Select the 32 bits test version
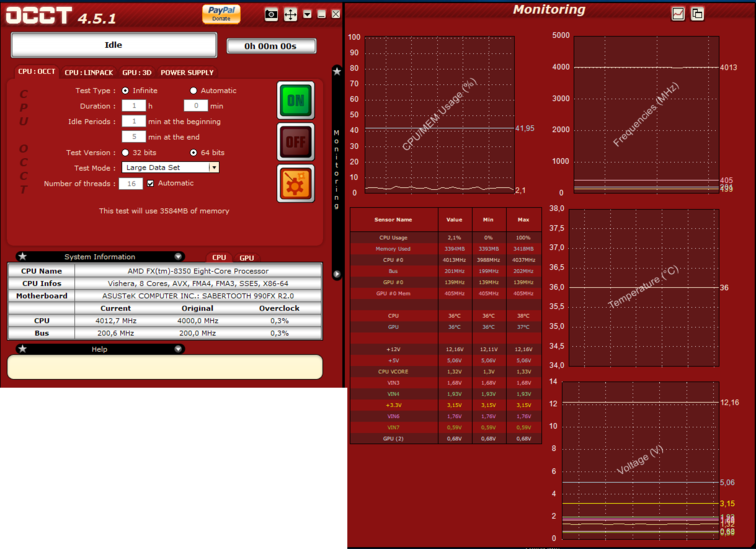Screen dimensions: 756x549 click(125, 152)
